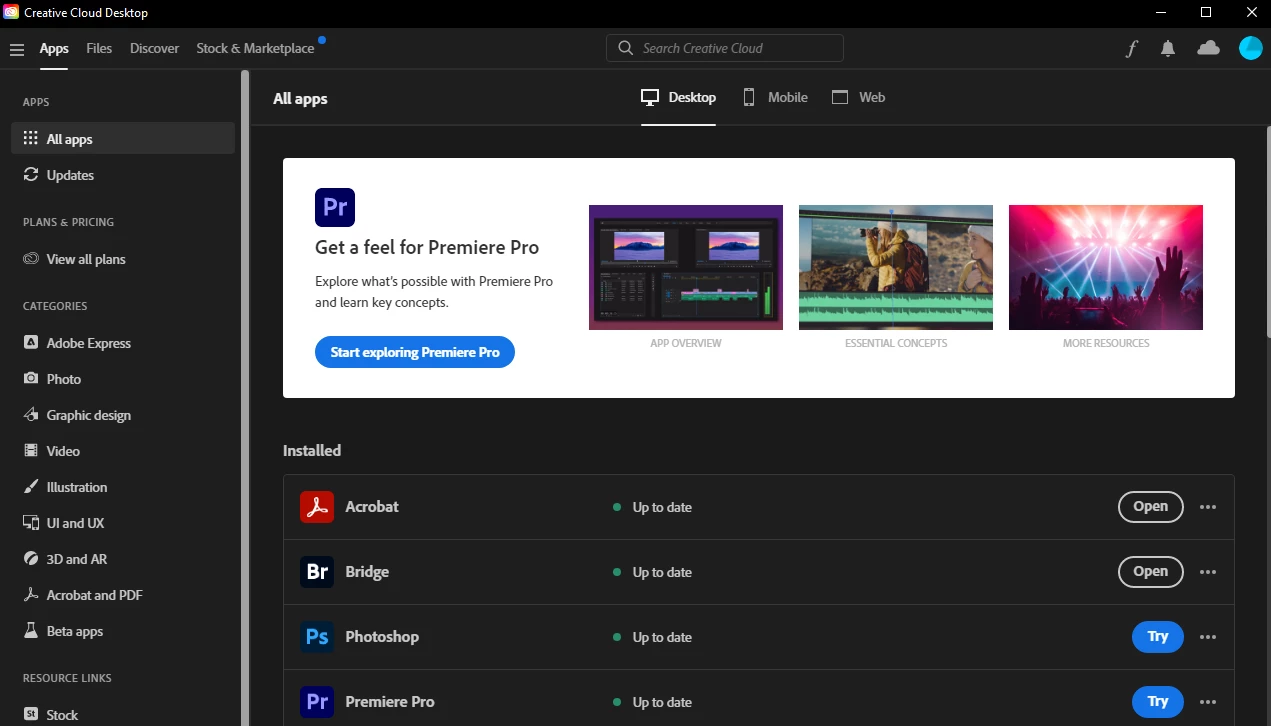Click the Premiere Pro app icon in list

point(317,702)
